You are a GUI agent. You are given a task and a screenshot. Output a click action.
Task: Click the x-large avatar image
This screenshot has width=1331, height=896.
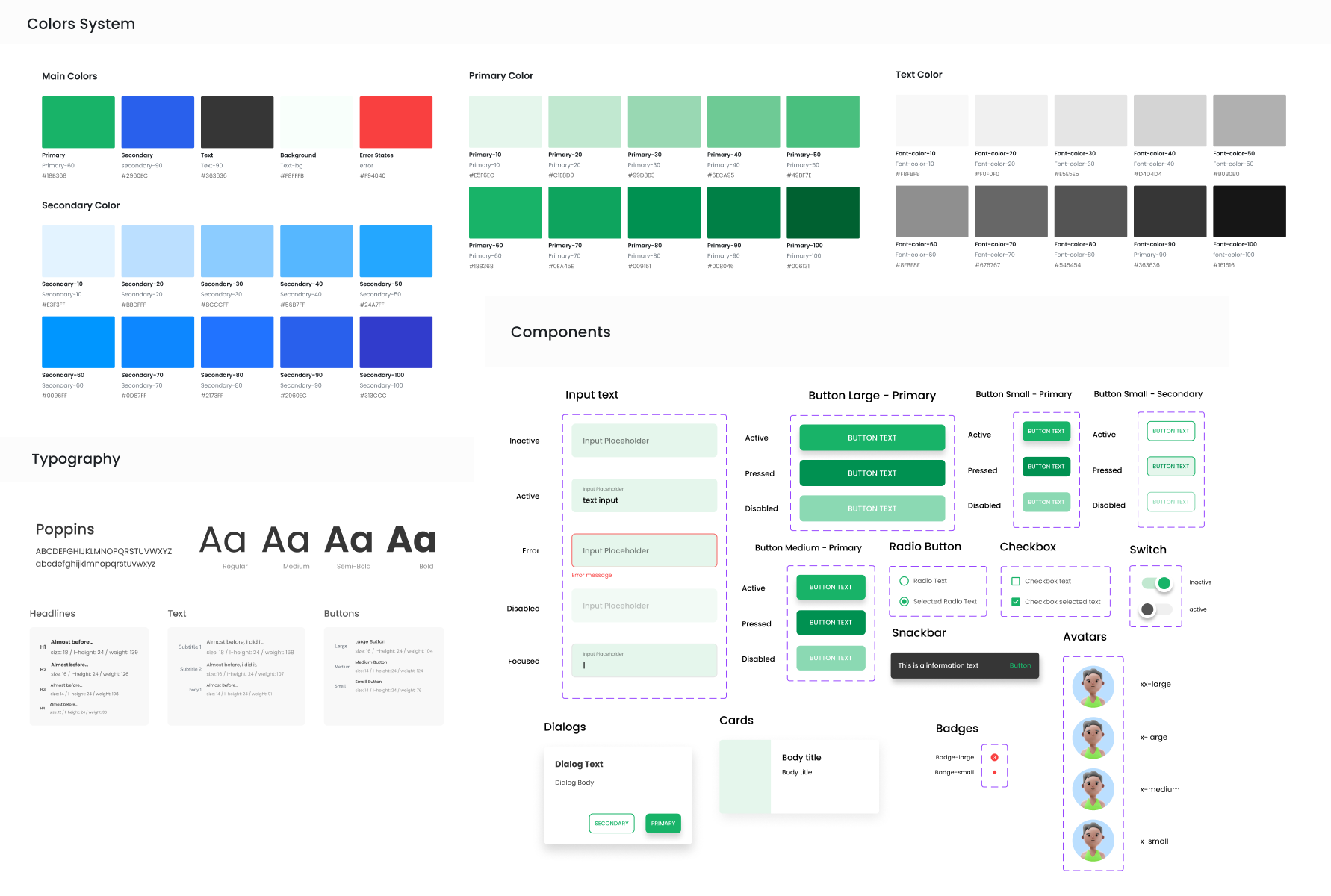1093,738
